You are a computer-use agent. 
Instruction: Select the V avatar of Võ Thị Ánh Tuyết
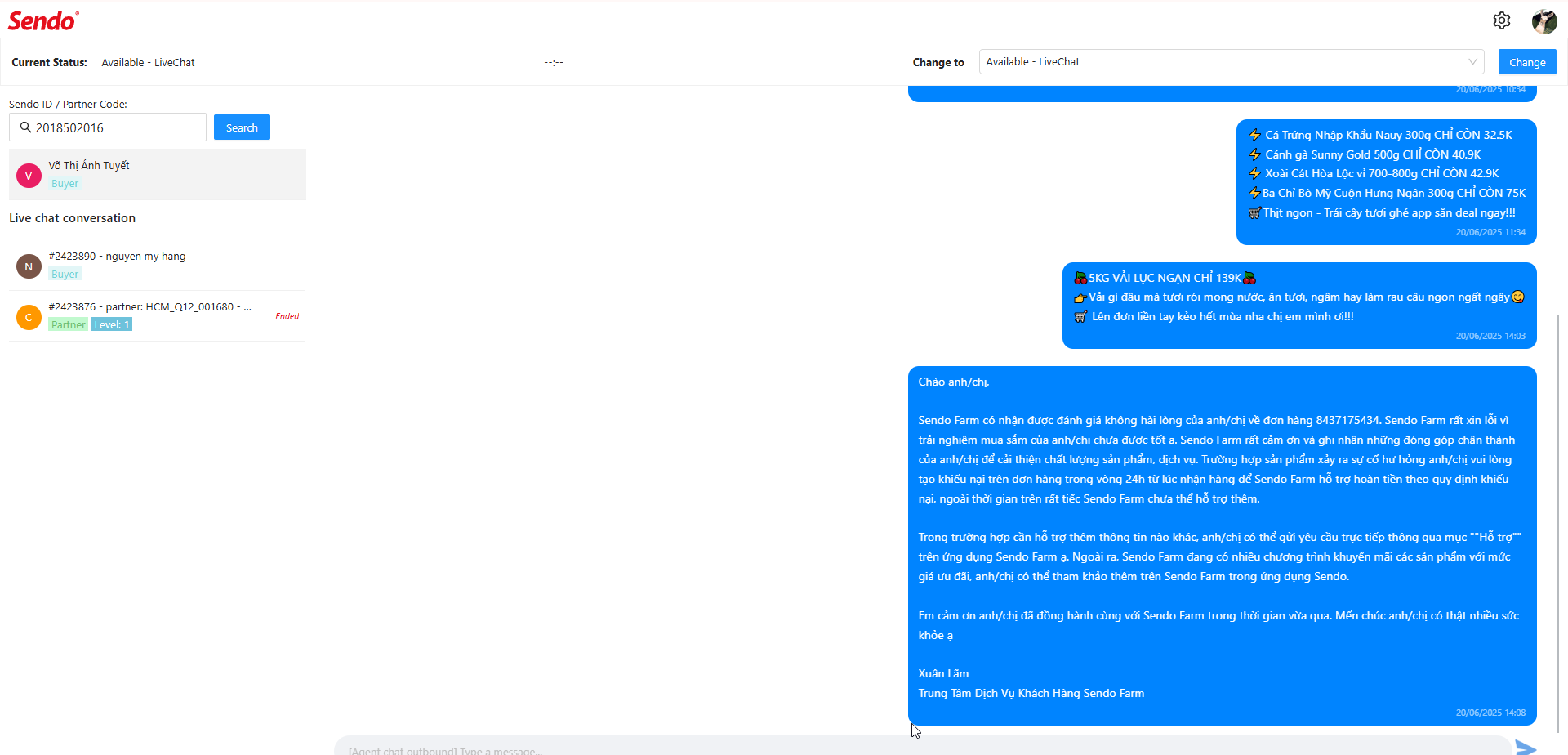tap(29, 176)
